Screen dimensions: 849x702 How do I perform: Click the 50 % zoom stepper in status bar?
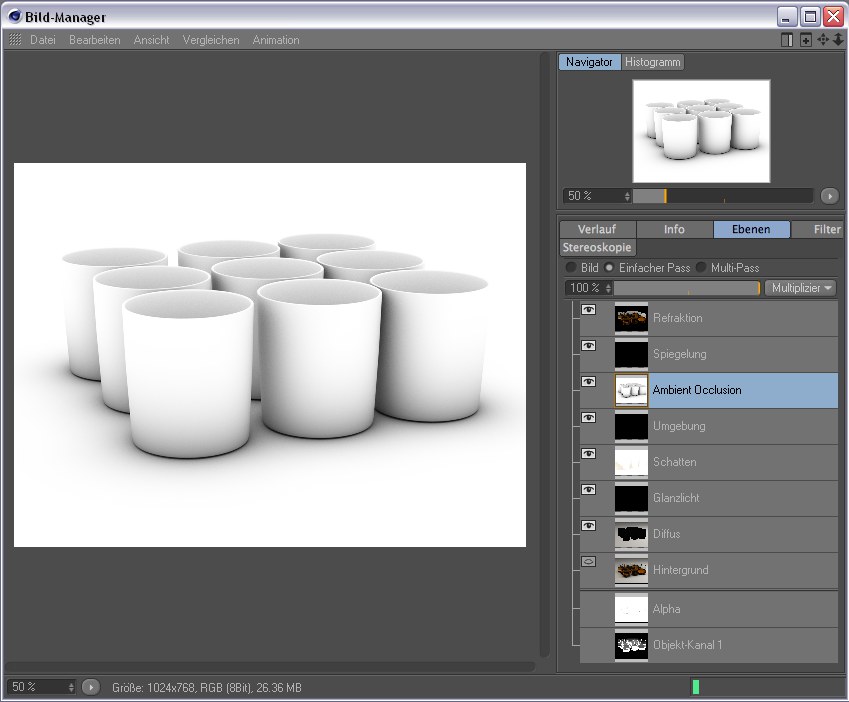click(x=70, y=687)
